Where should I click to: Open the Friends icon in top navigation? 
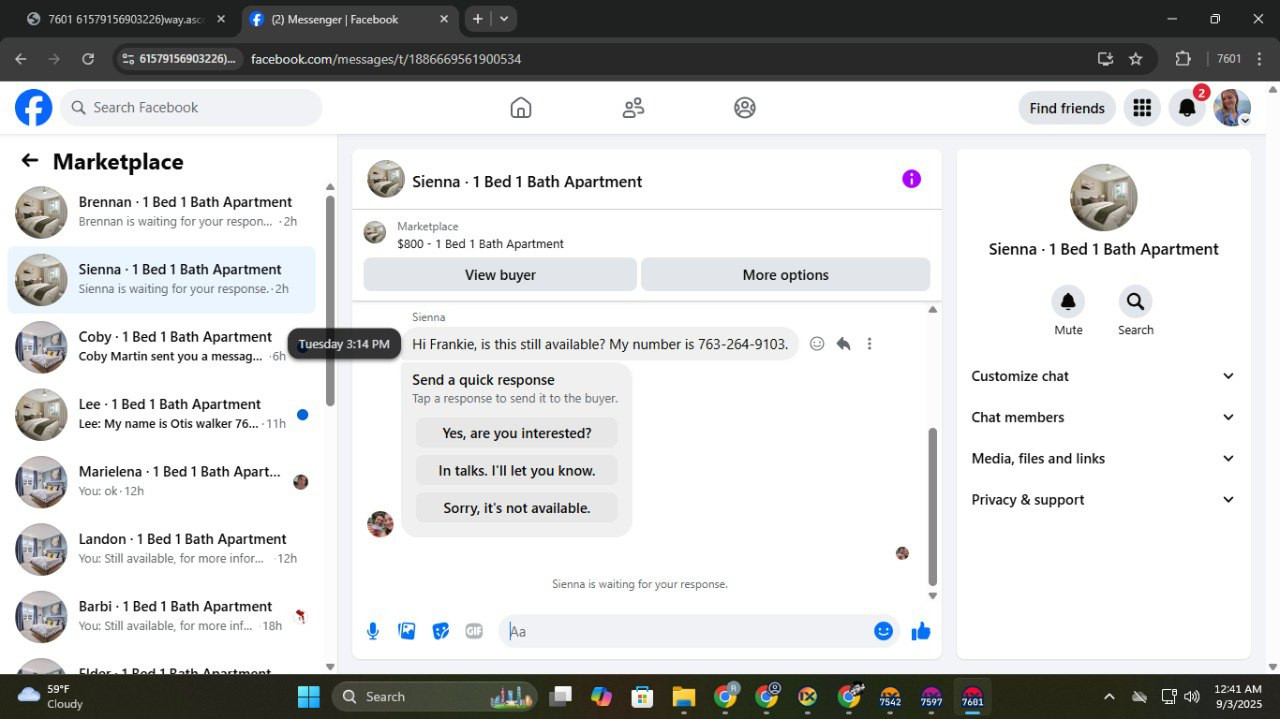(x=633, y=108)
